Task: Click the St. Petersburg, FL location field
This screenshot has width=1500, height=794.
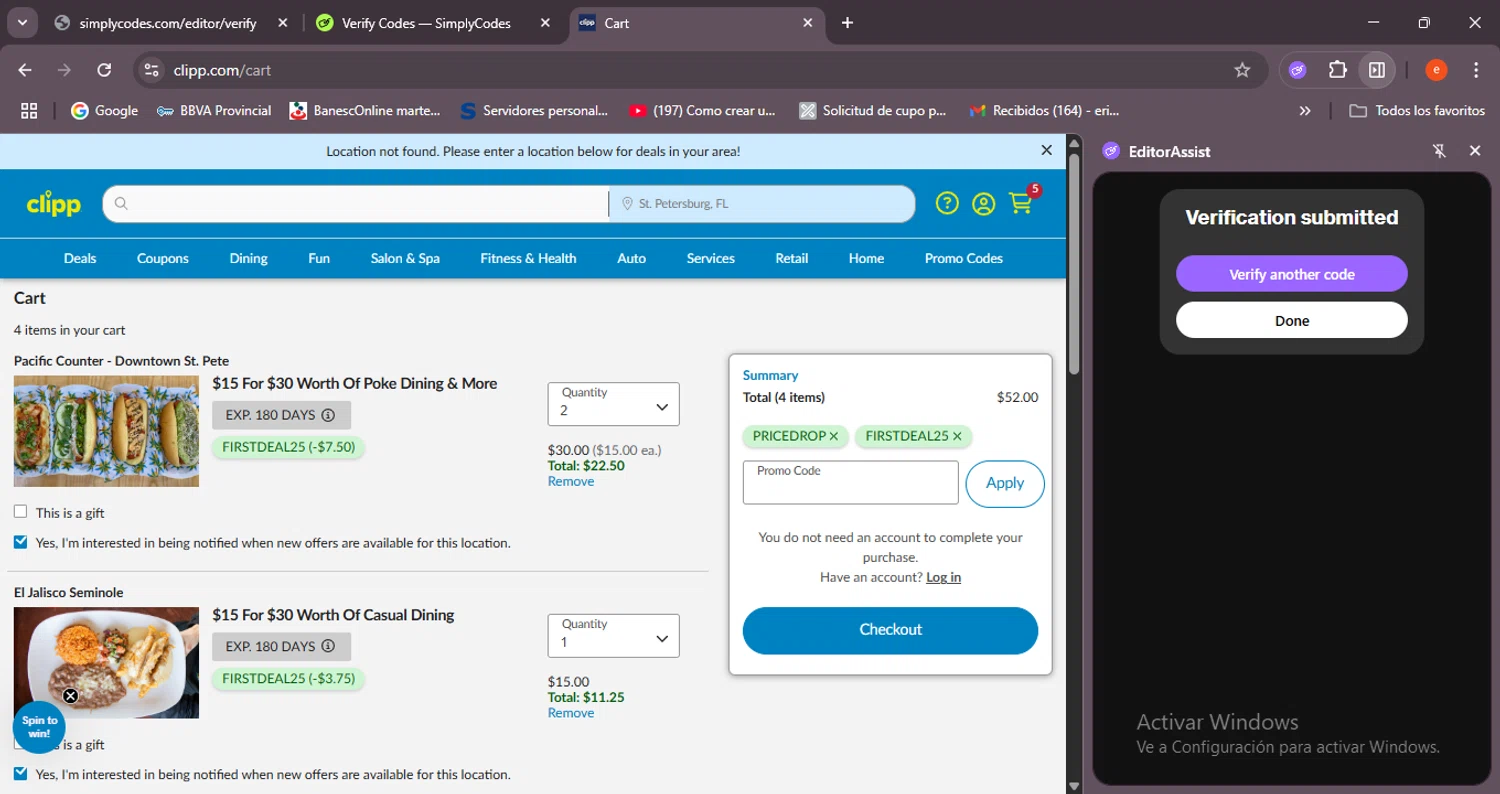Action: tap(762, 204)
